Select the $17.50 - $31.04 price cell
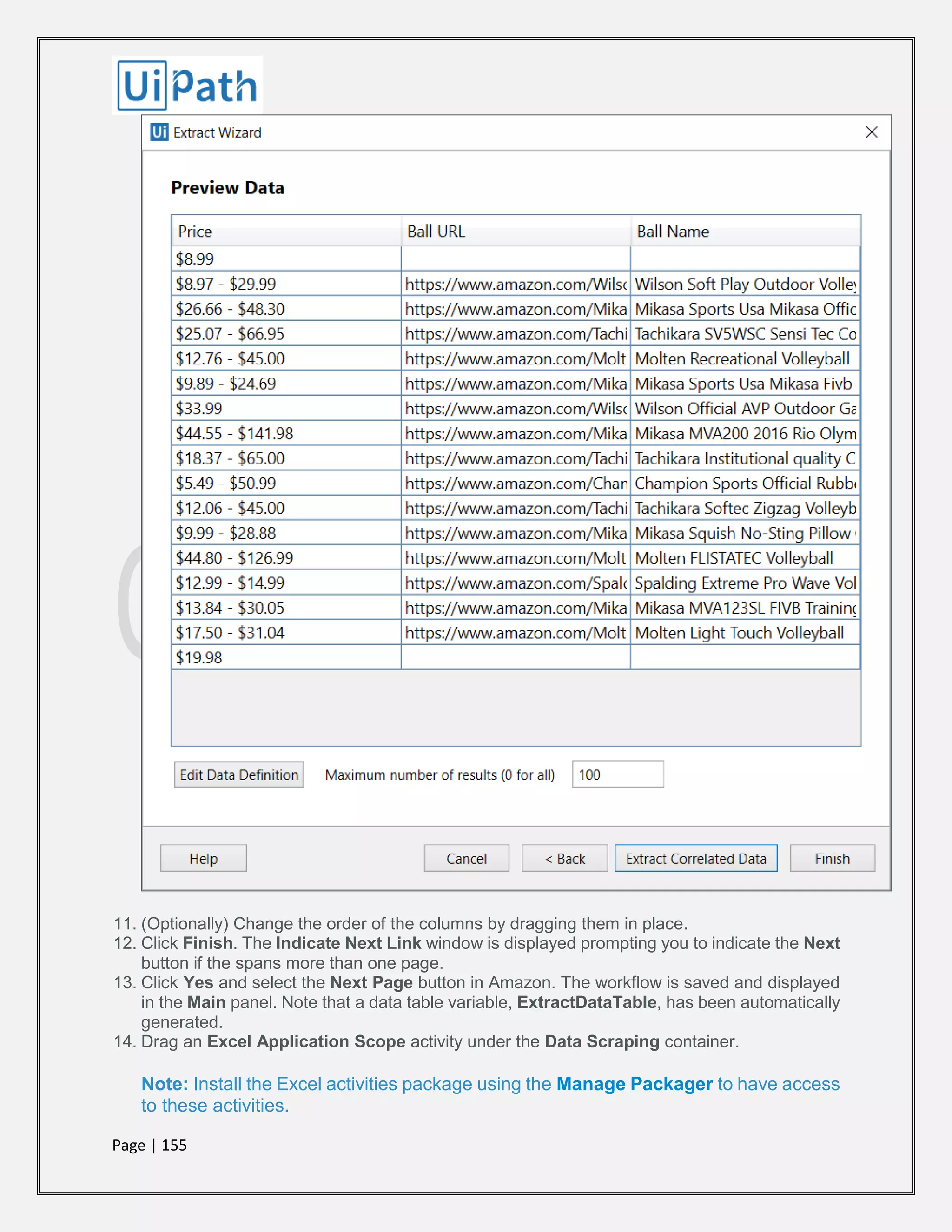This screenshot has height=1232, width=952. [x=286, y=632]
